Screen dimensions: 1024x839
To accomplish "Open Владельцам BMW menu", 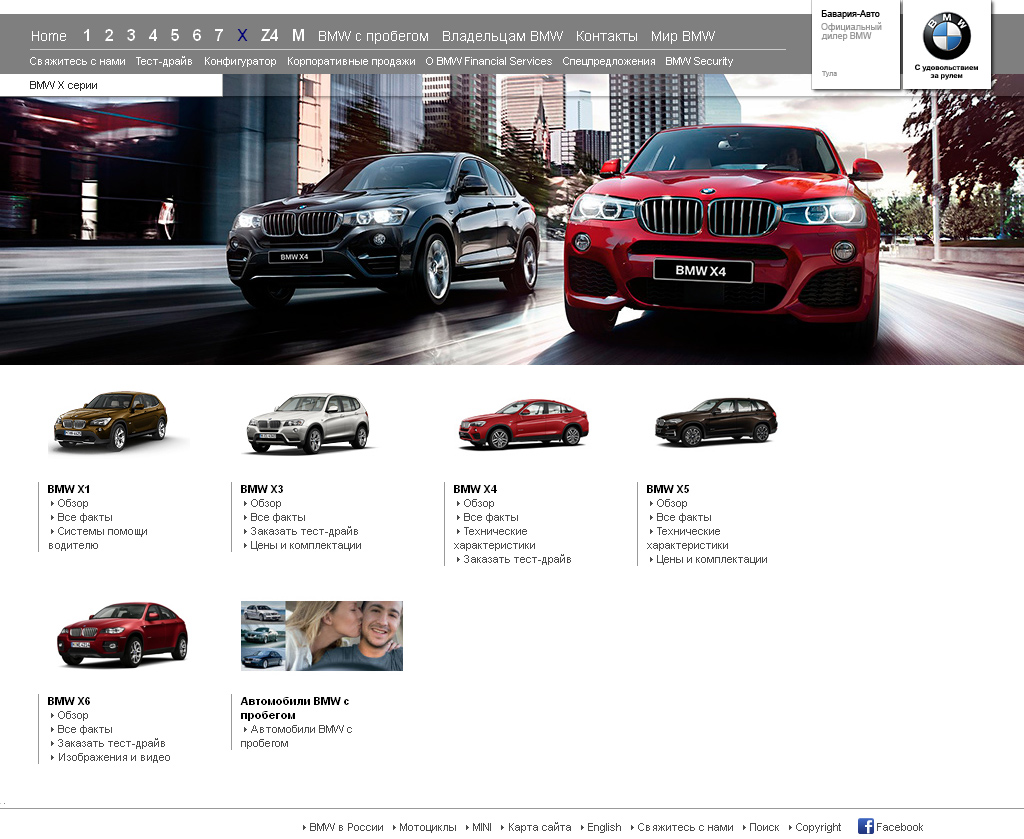I will [502, 36].
